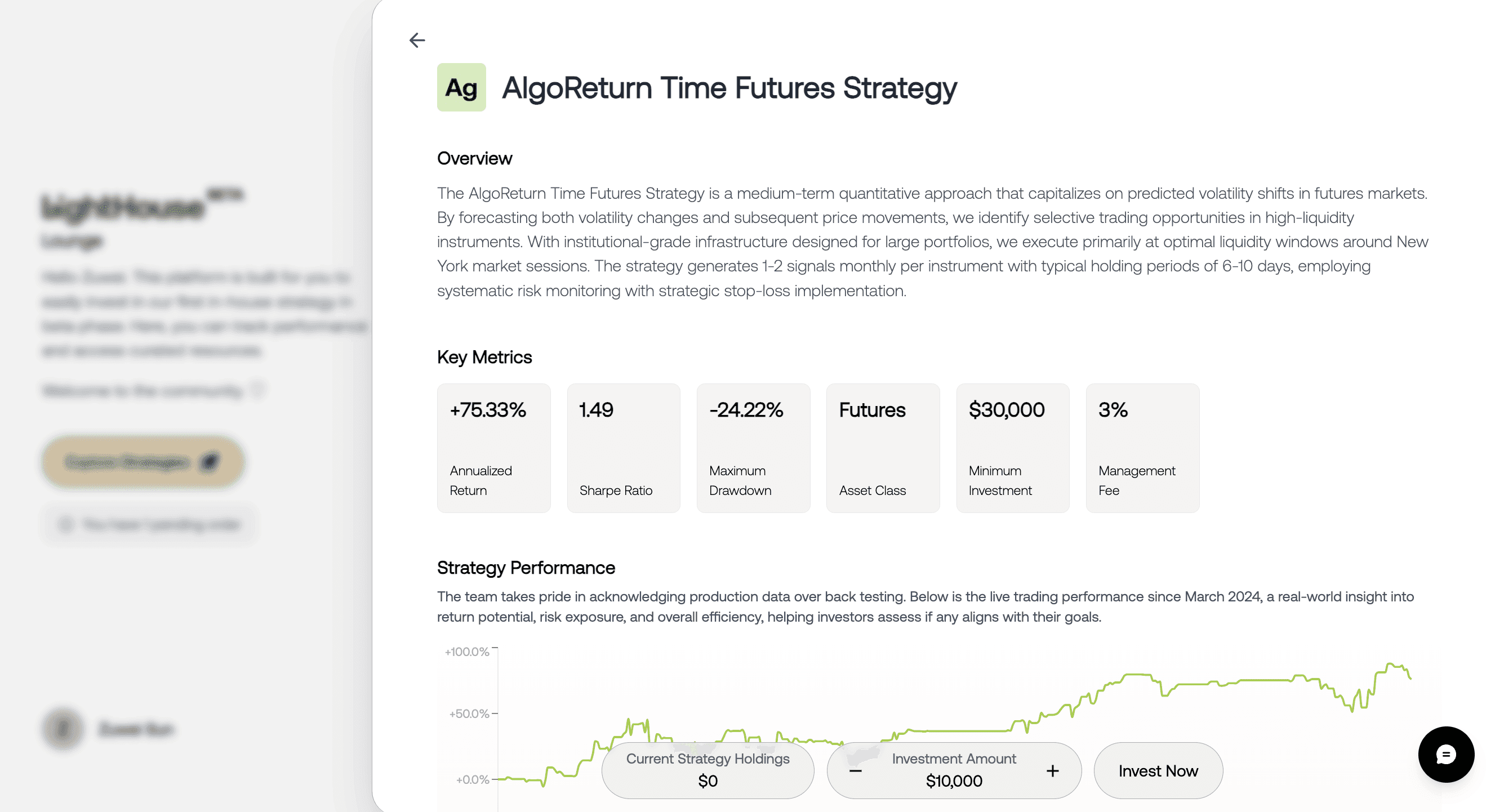Select the $30,000 Minimum Investment card
1504x812 pixels.
(x=1012, y=448)
